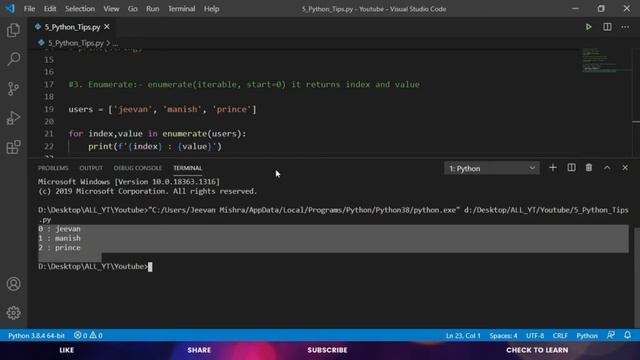Open the Explorer view in activity bar
Viewport: 640px width, 360px height.
click(x=13, y=30)
